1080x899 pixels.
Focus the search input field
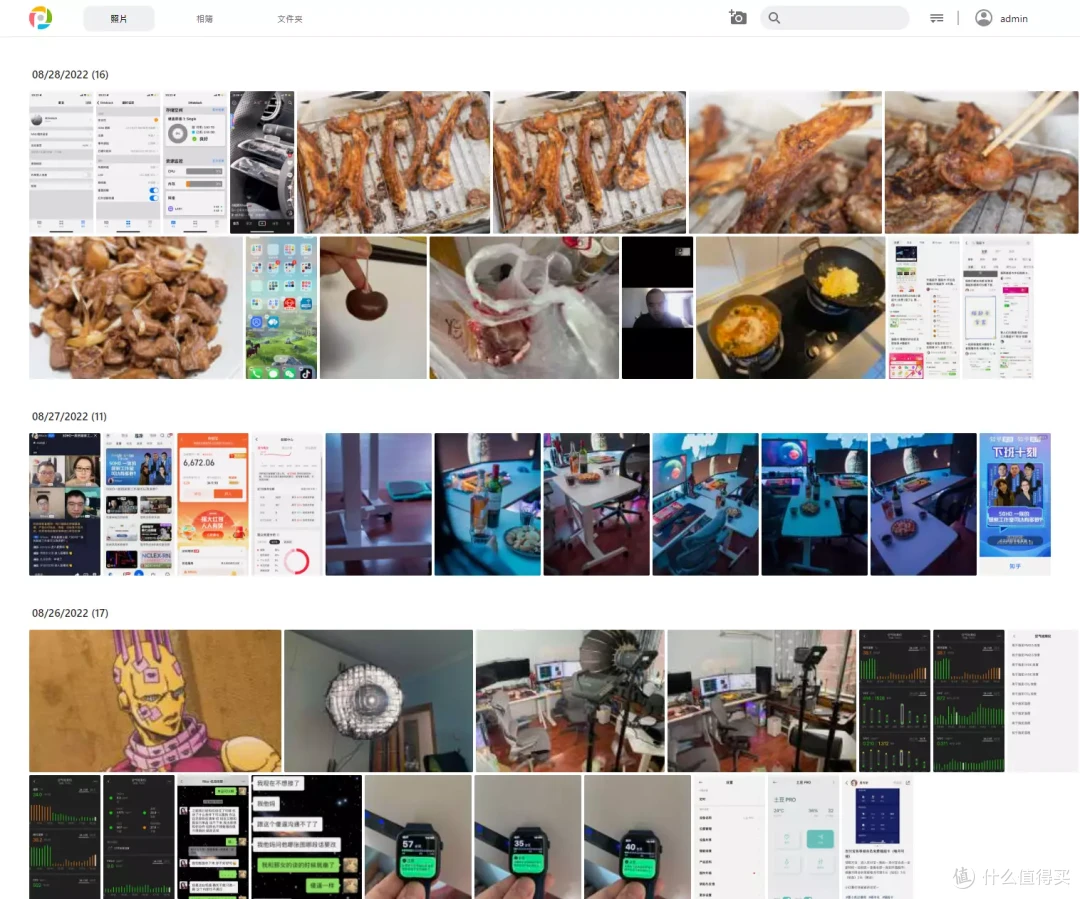click(834, 18)
